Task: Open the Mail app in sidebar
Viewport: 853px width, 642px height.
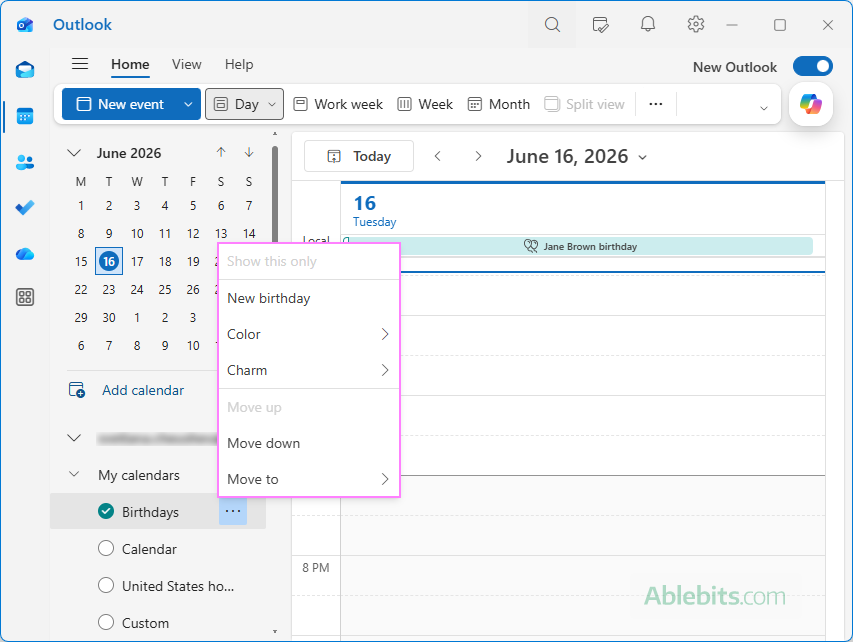Action: tap(25, 70)
